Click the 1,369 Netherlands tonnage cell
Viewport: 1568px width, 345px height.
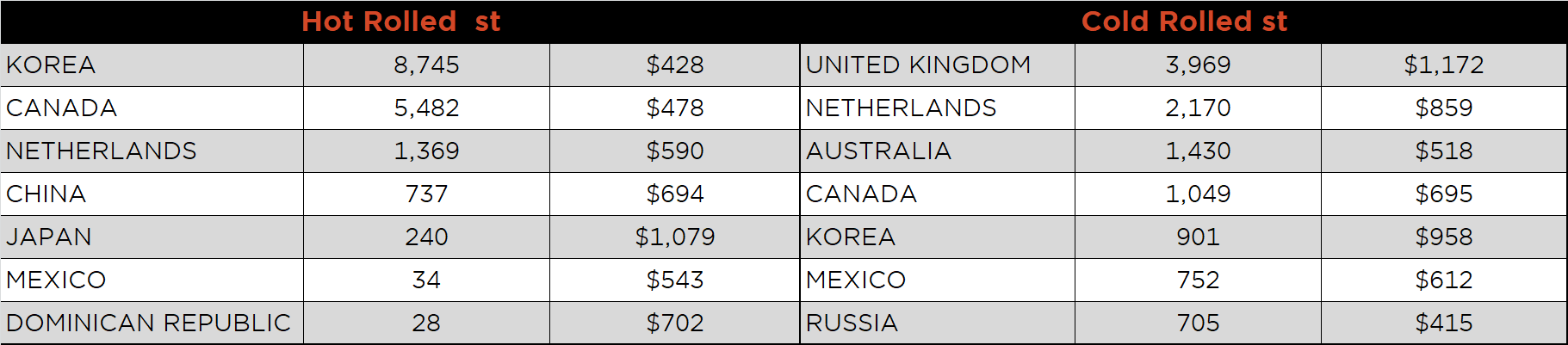tap(426, 151)
